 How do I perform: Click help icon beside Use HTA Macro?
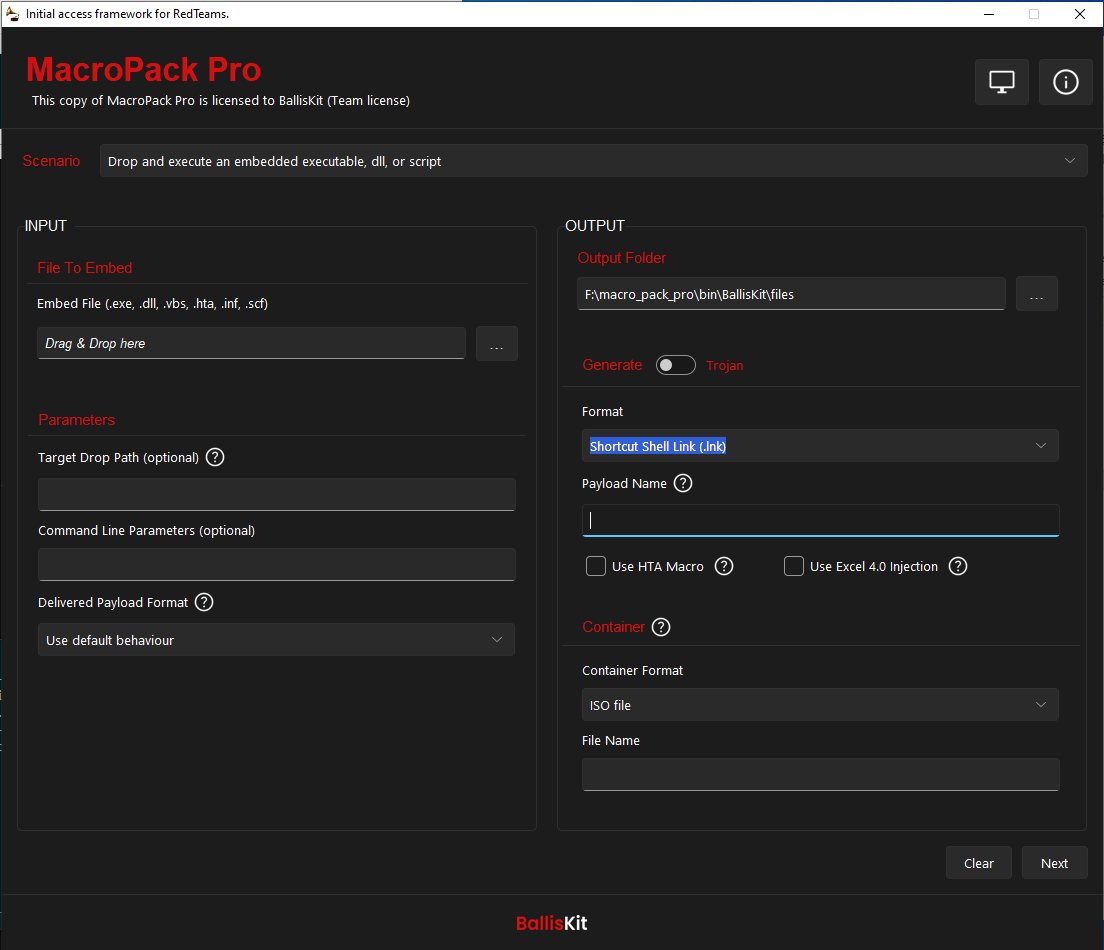(x=724, y=566)
